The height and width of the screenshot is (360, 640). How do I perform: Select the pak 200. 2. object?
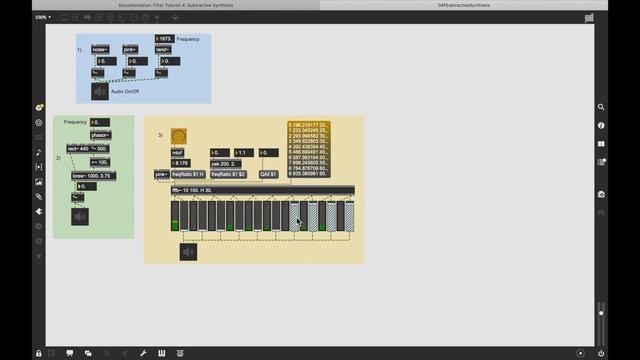coord(226,164)
